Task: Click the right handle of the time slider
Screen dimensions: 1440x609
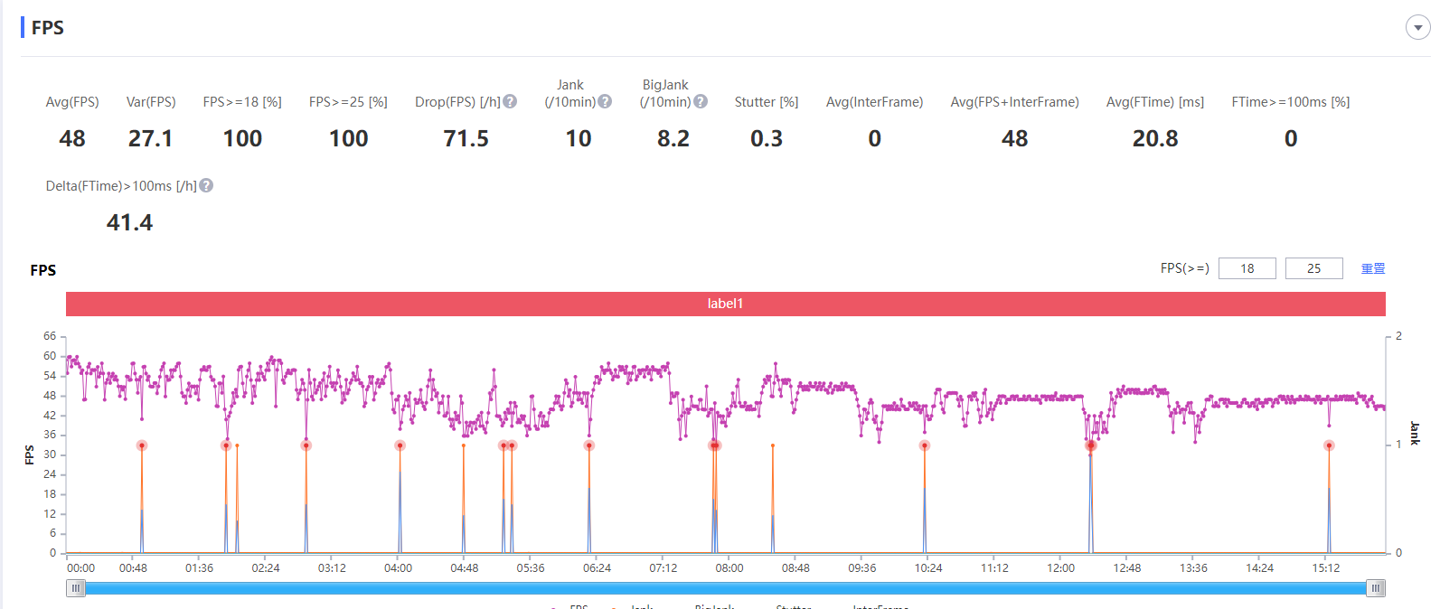Action: click(x=1377, y=588)
